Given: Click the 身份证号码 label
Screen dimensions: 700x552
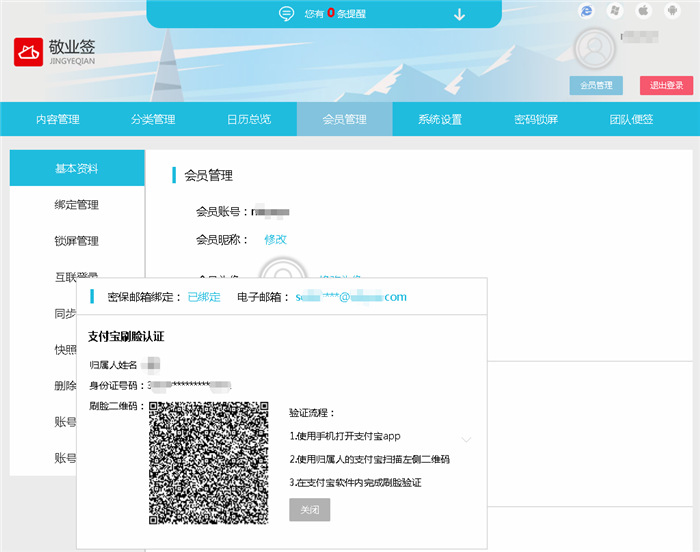Looking at the screenshot, I should pyautogui.click(x=117, y=385).
